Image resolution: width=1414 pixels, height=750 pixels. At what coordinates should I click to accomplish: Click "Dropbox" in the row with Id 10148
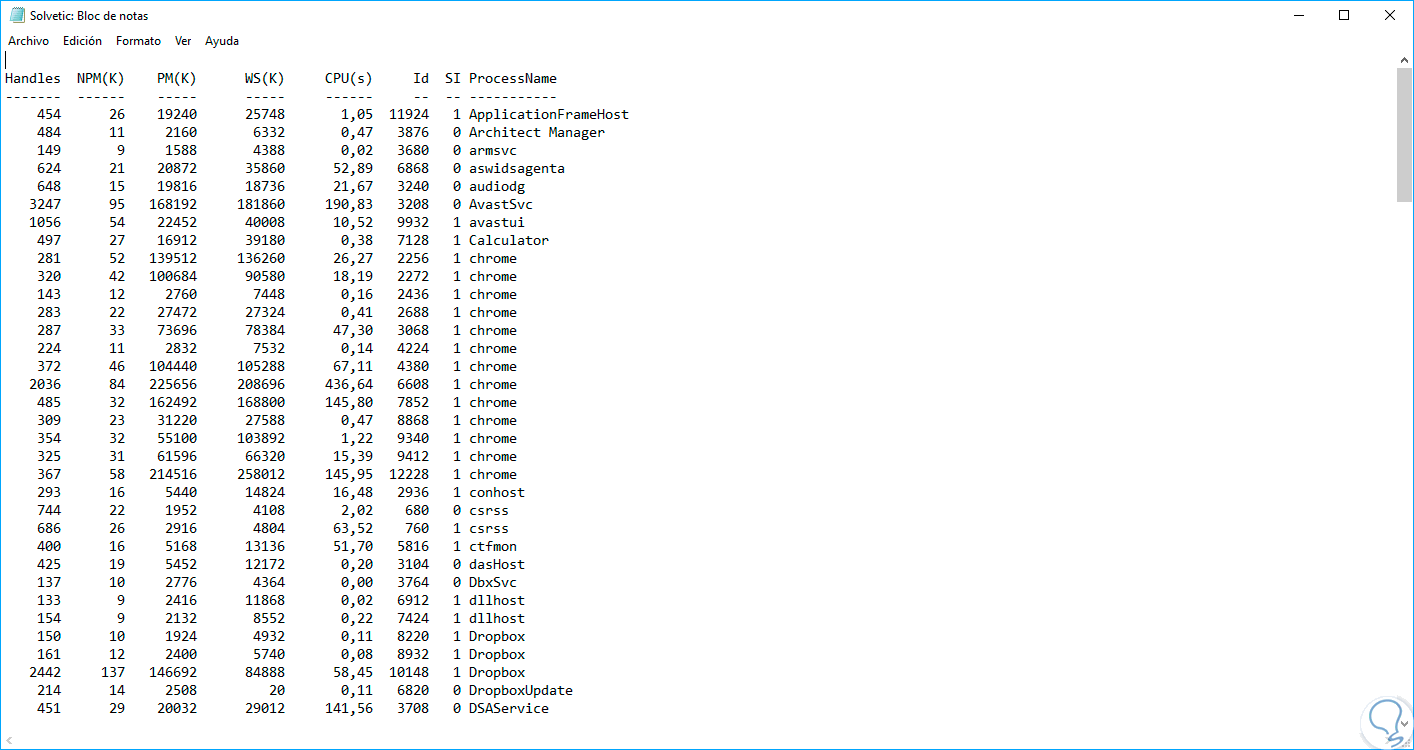[x=497, y=672]
